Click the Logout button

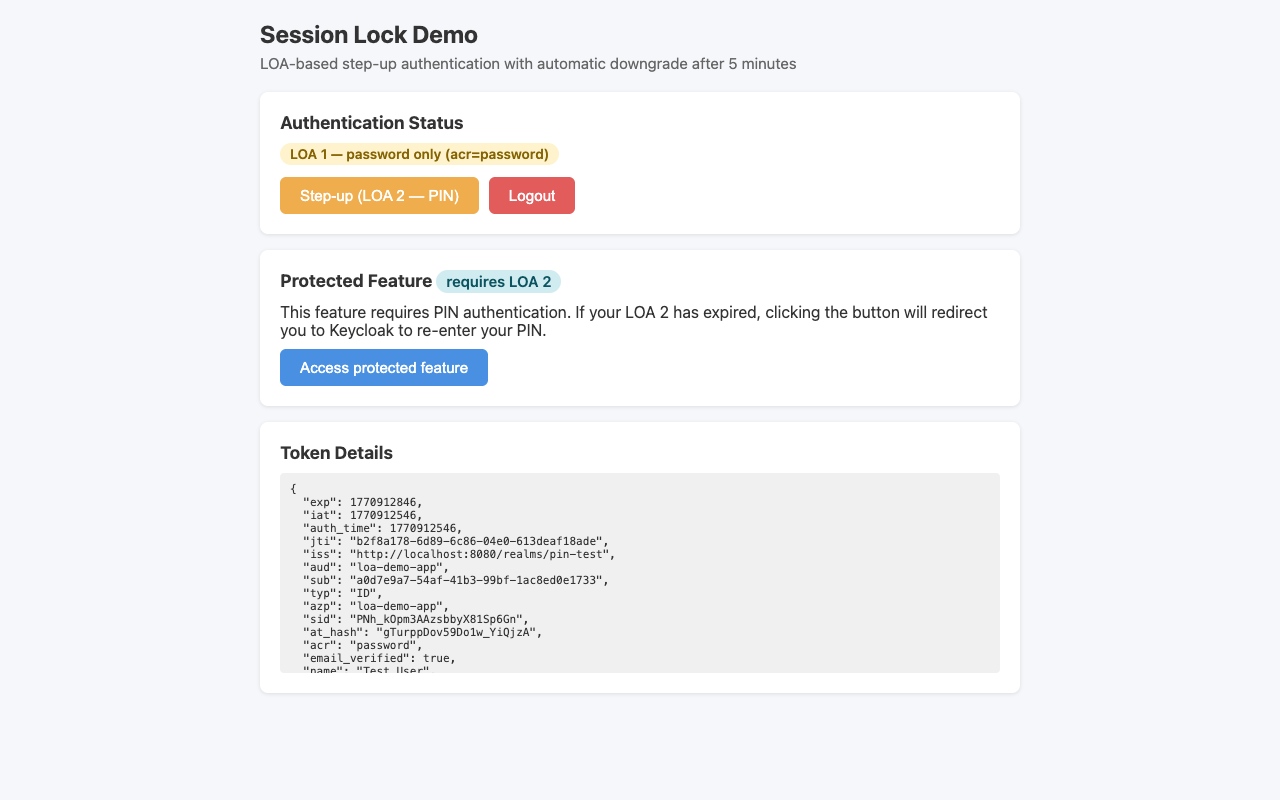tap(531, 195)
